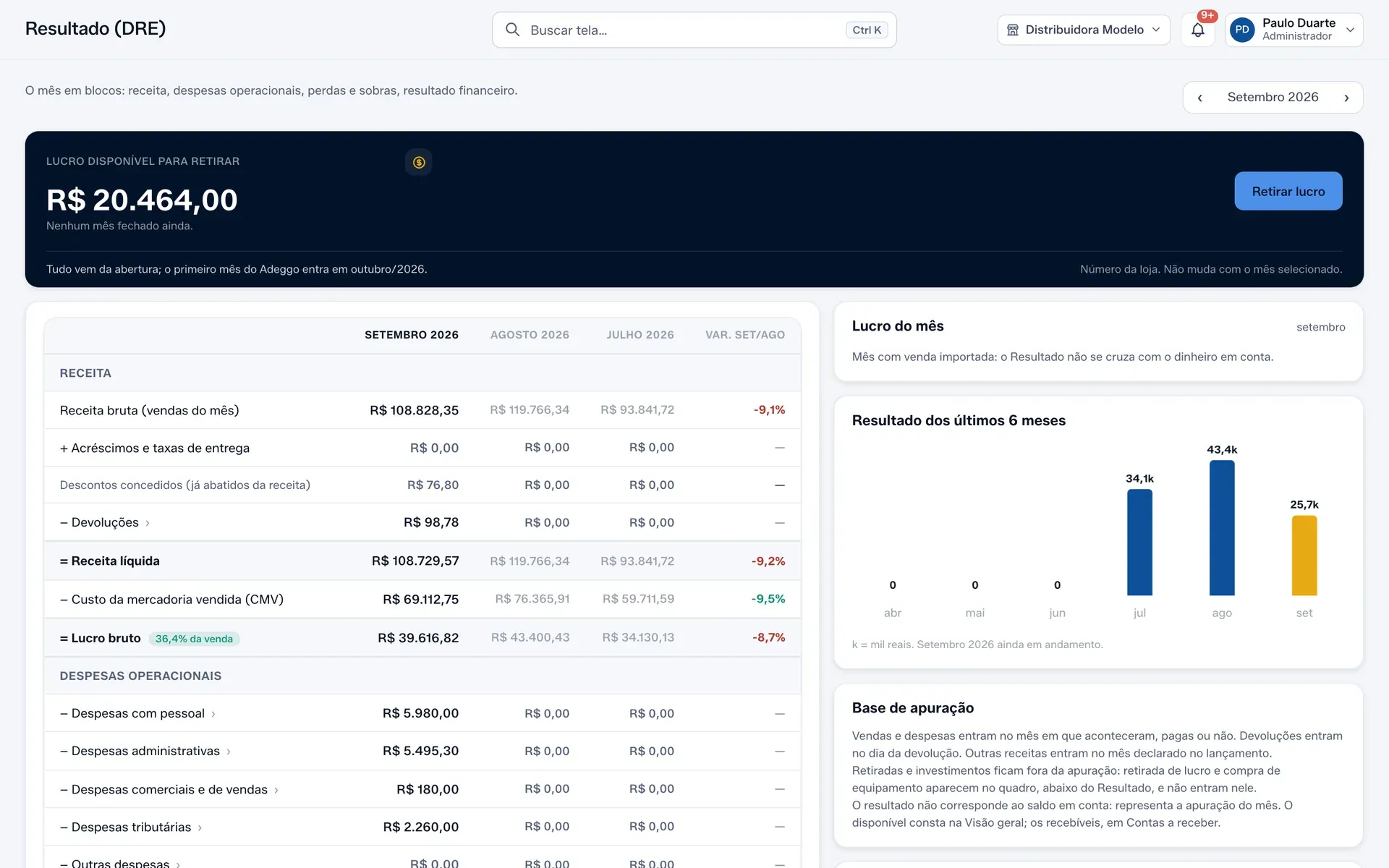Expand Despesas comerciais e de vendas
This screenshot has height=868, width=1389.
(x=422, y=789)
